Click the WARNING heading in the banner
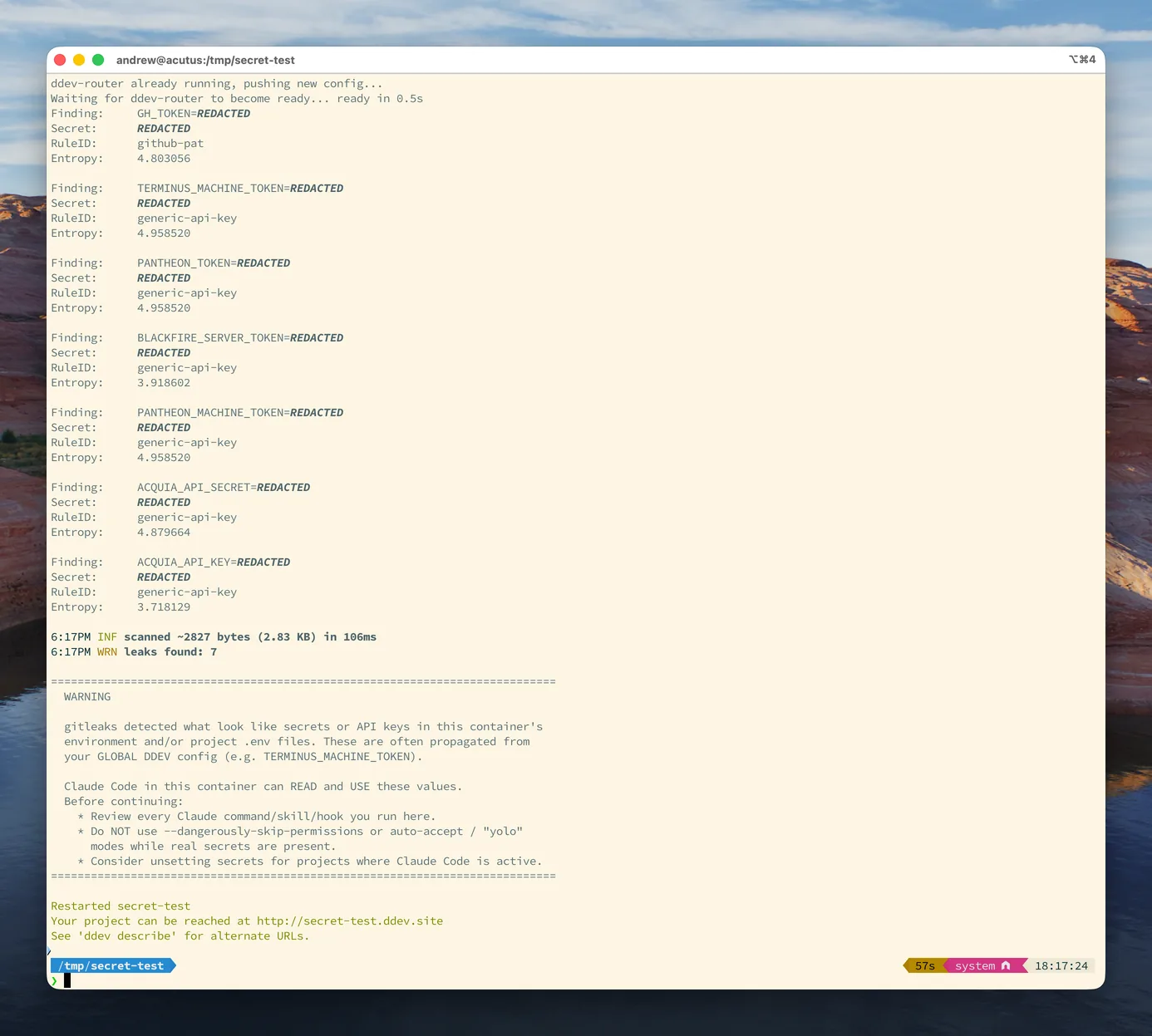1152x1036 pixels. click(x=87, y=696)
